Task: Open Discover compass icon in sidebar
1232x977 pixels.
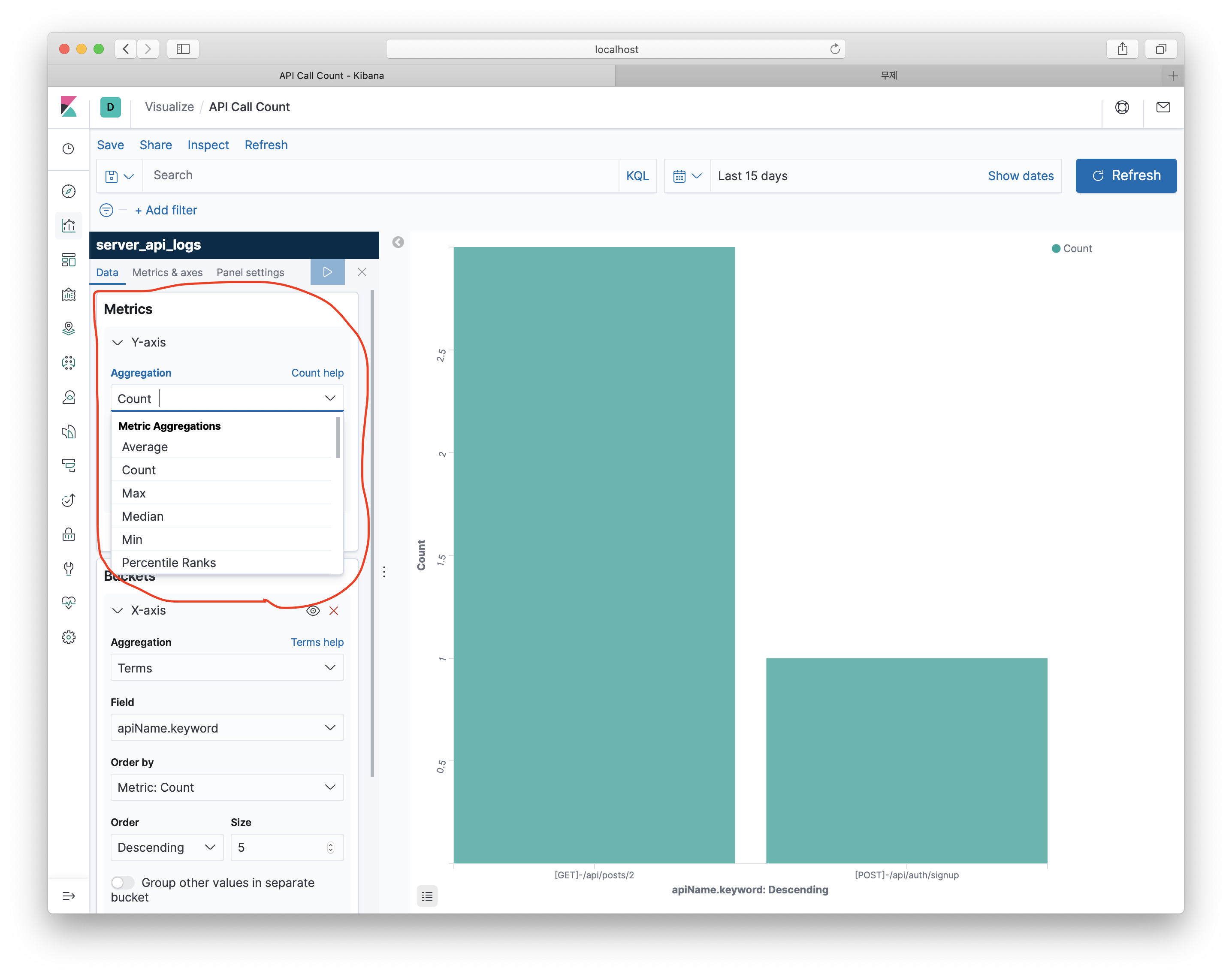Action: pyautogui.click(x=69, y=191)
